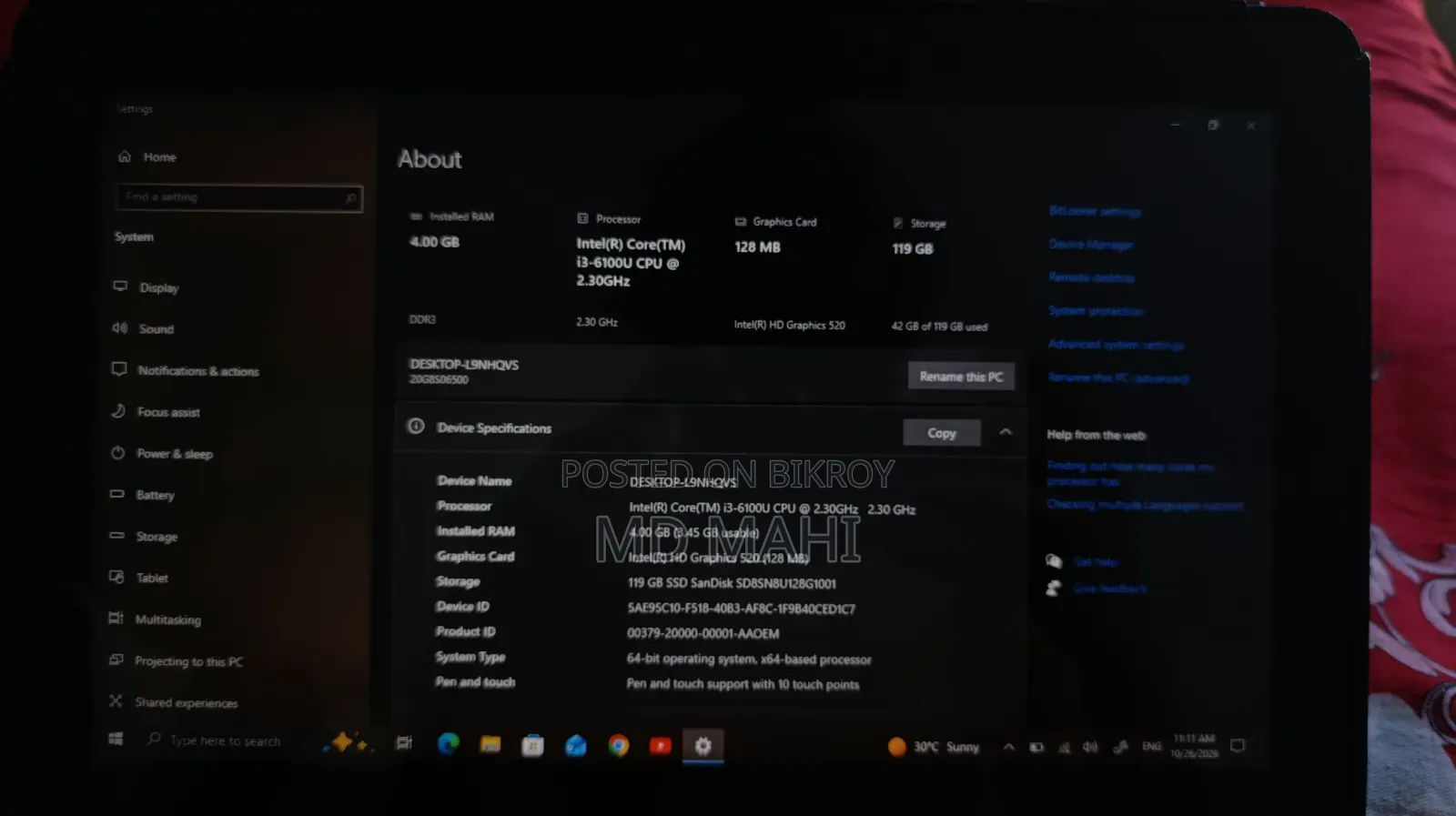This screenshot has width=1456, height=816.
Task: Open Sound settings in sidebar
Action: click(x=156, y=328)
